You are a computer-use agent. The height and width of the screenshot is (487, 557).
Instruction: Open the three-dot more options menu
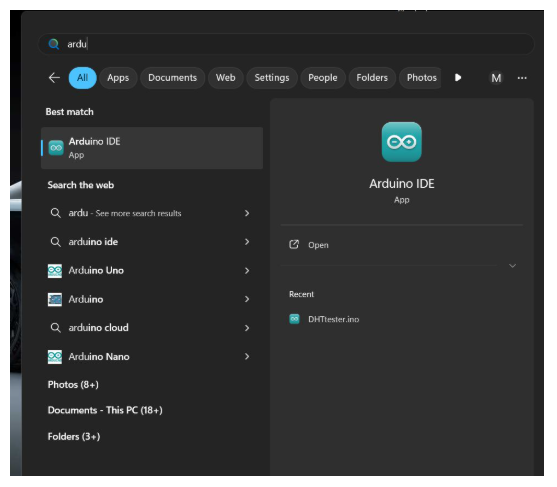[x=522, y=78]
